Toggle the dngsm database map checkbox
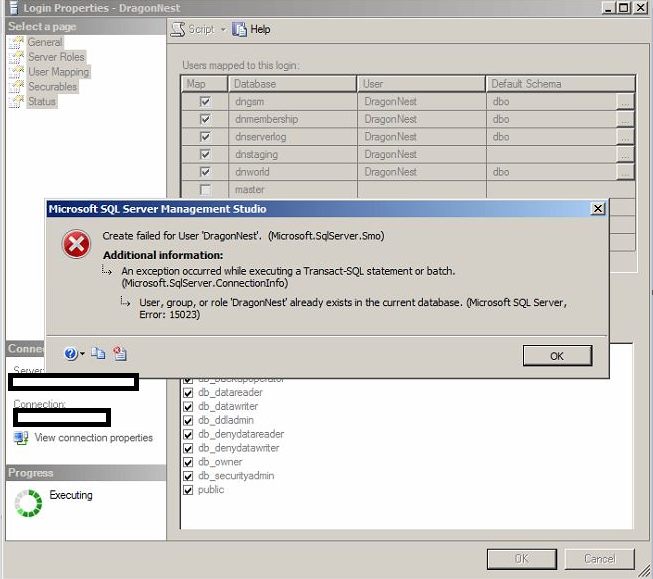Screen dimensions: 653x579 coord(205,102)
